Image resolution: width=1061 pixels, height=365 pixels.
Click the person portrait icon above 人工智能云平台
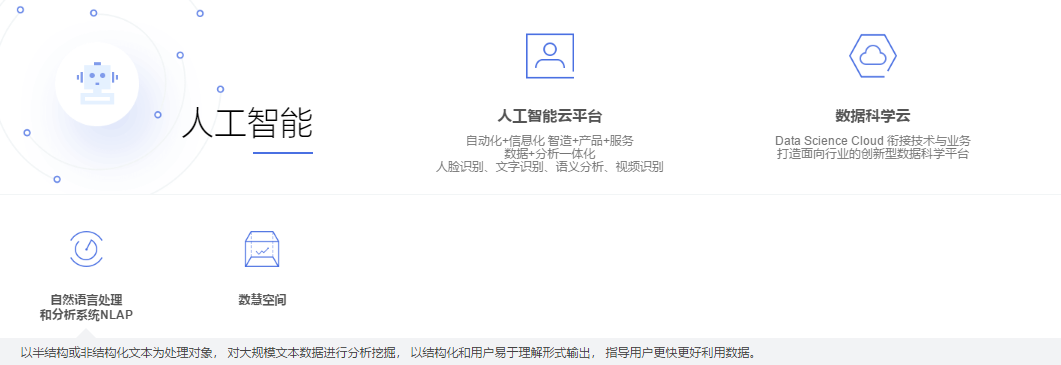coord(549,56)
